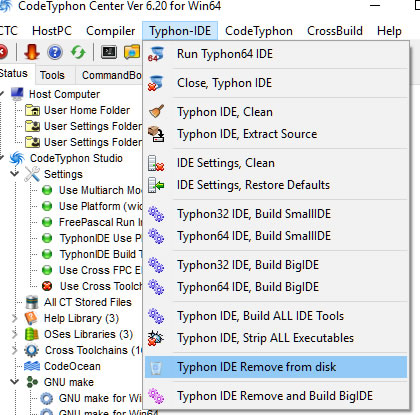
Task: Collapse the GNU make tree node
Action: 15,382
